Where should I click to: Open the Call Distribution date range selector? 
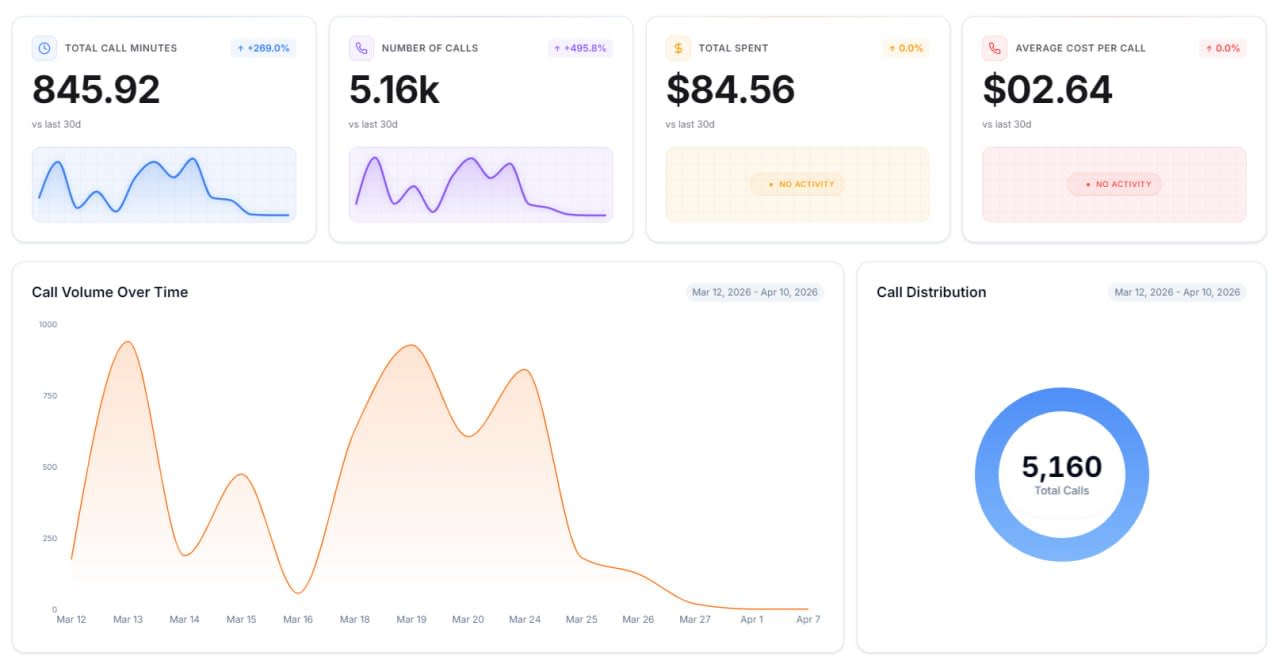(x=1177, y=292)
